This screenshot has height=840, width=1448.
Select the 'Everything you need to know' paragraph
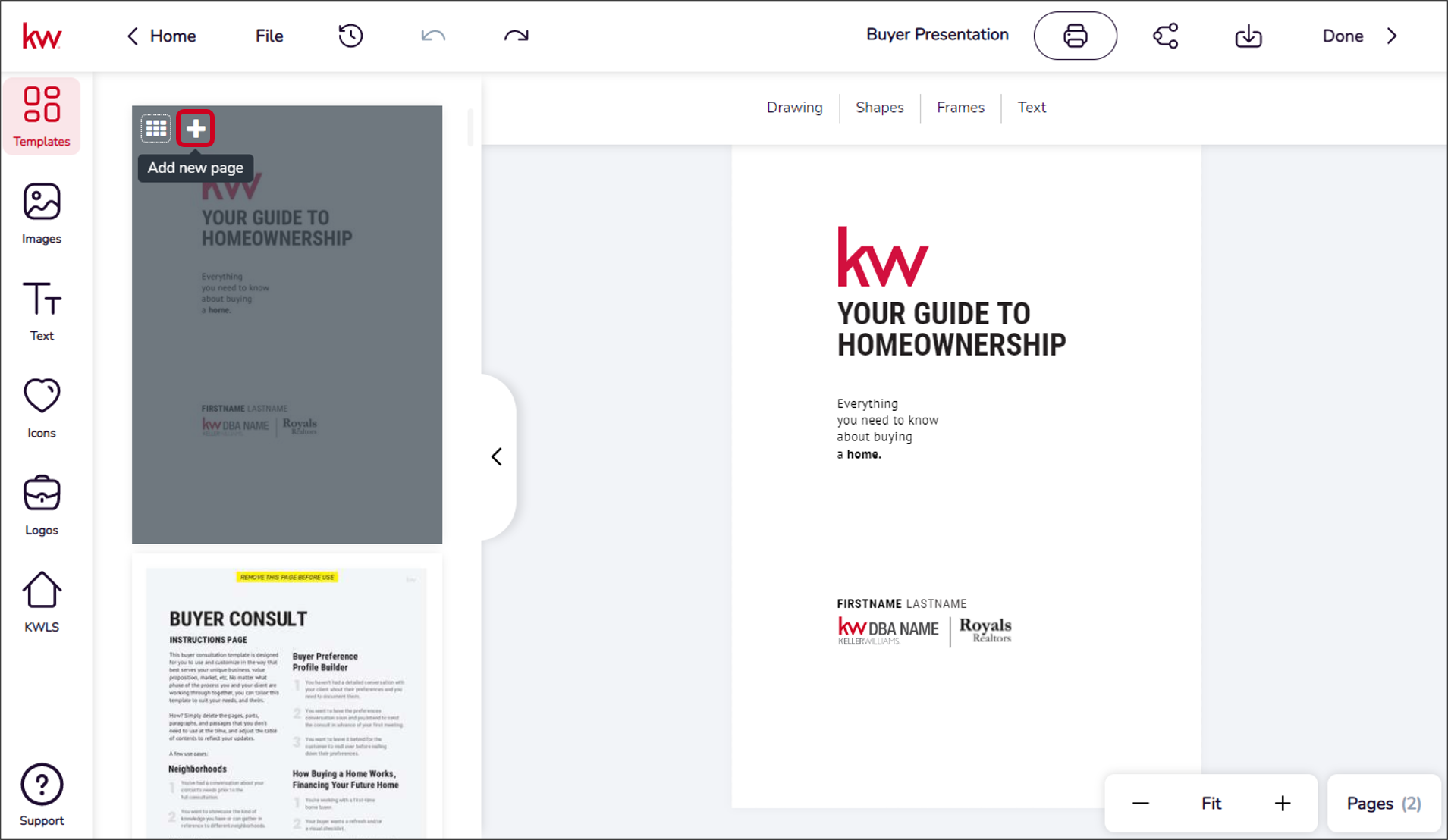(887, 429)
